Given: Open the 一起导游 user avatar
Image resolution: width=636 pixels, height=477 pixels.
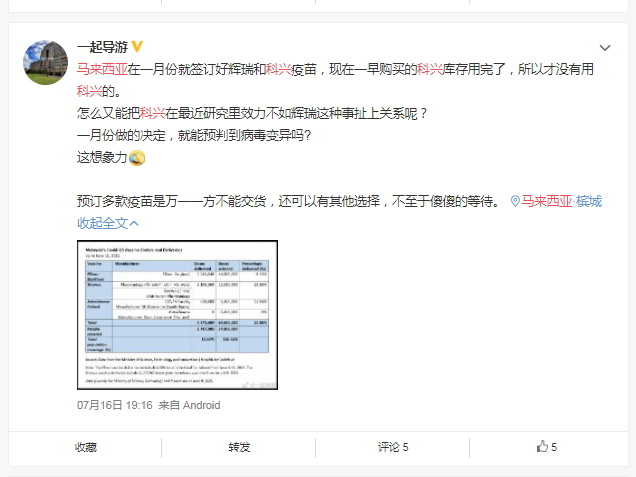Looking at the screenshot, I should click(45, 62).
